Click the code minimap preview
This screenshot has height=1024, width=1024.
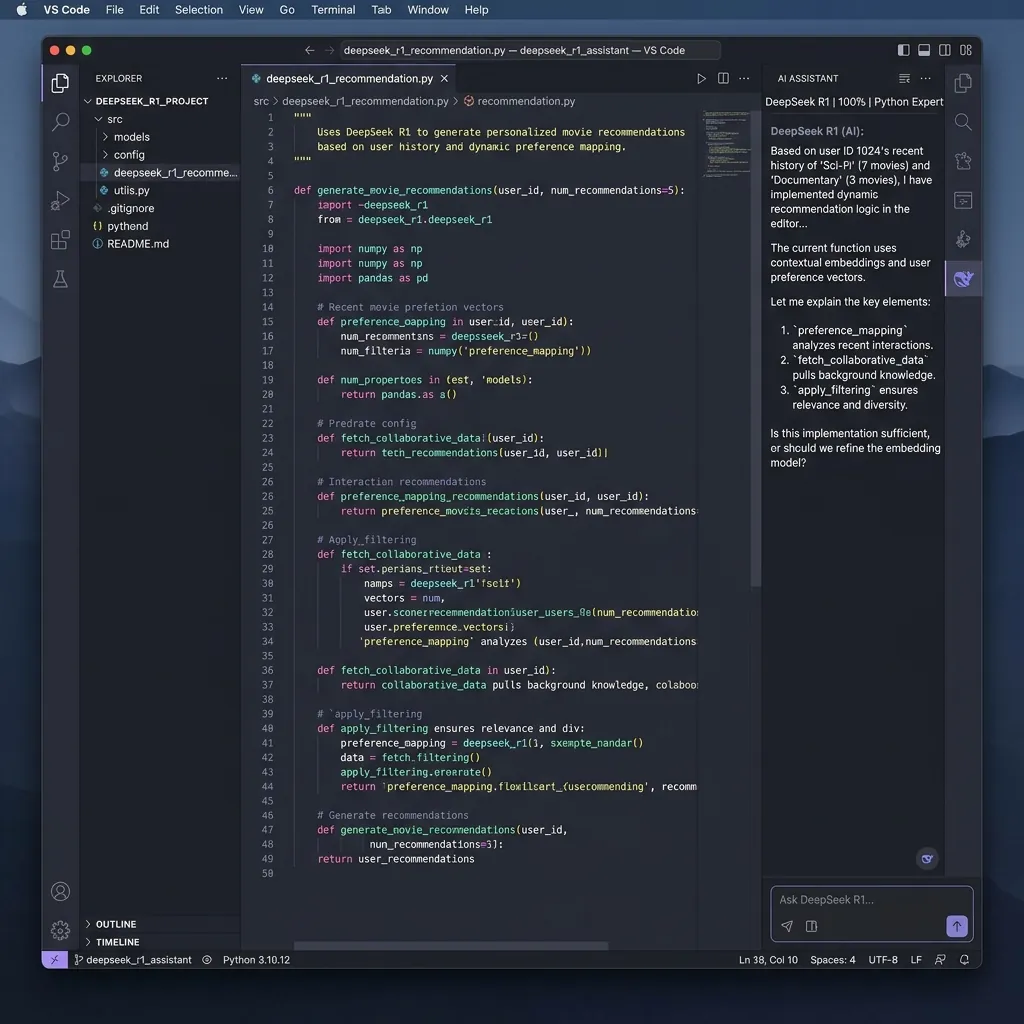(726, 144)
